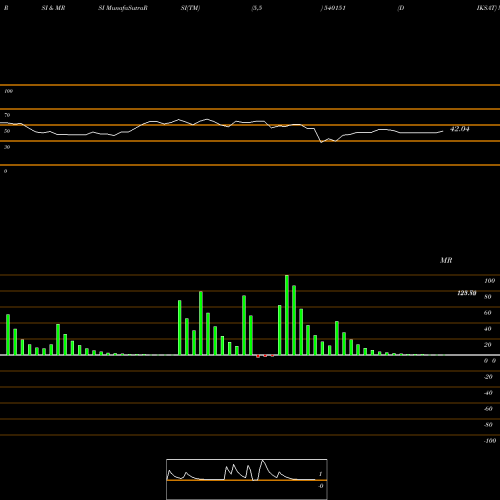
Task: Click the white RSI line at its lowest dip
Action: point(321,142)
